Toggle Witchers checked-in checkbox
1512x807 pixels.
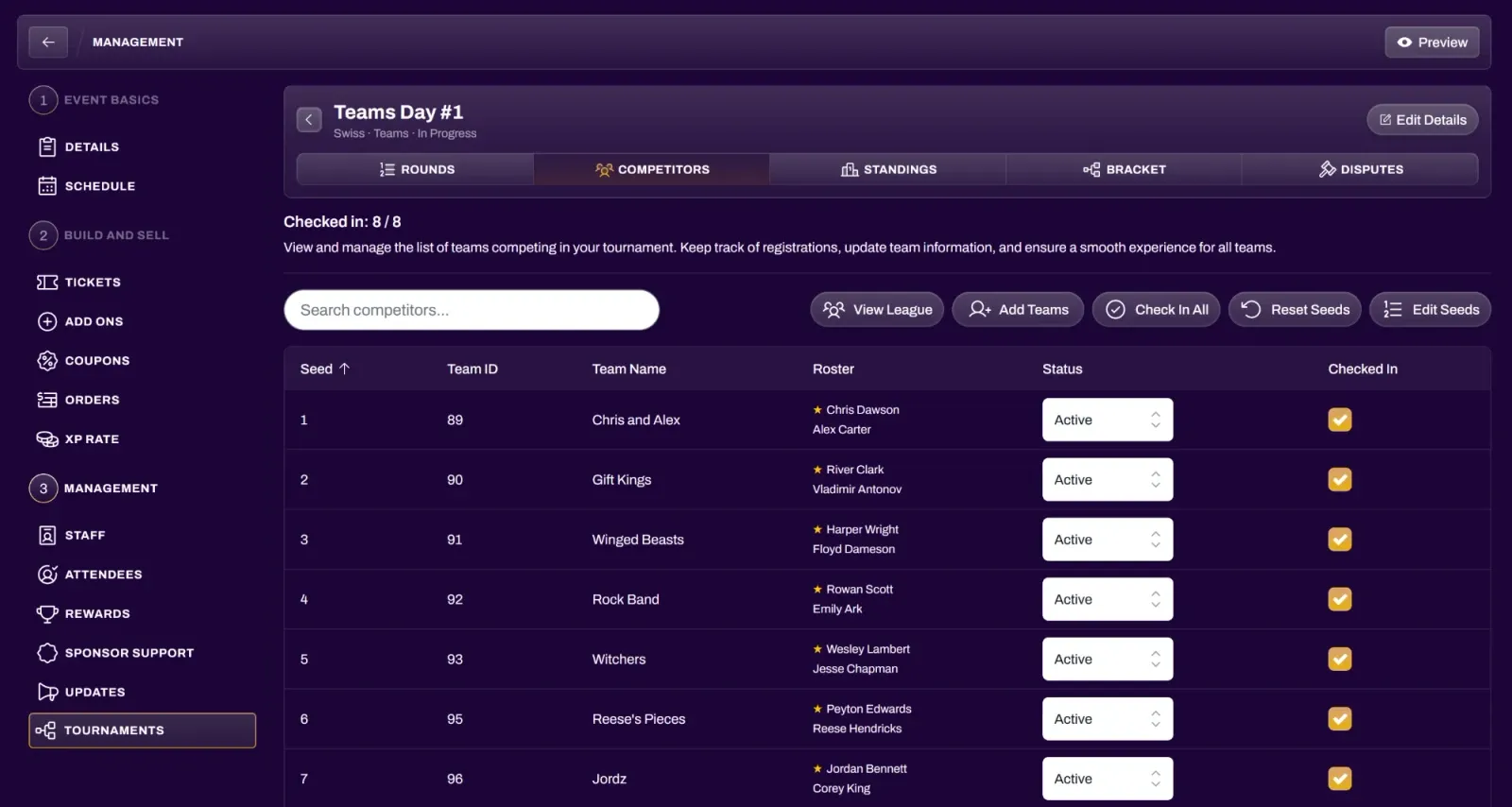[1340, 659]
